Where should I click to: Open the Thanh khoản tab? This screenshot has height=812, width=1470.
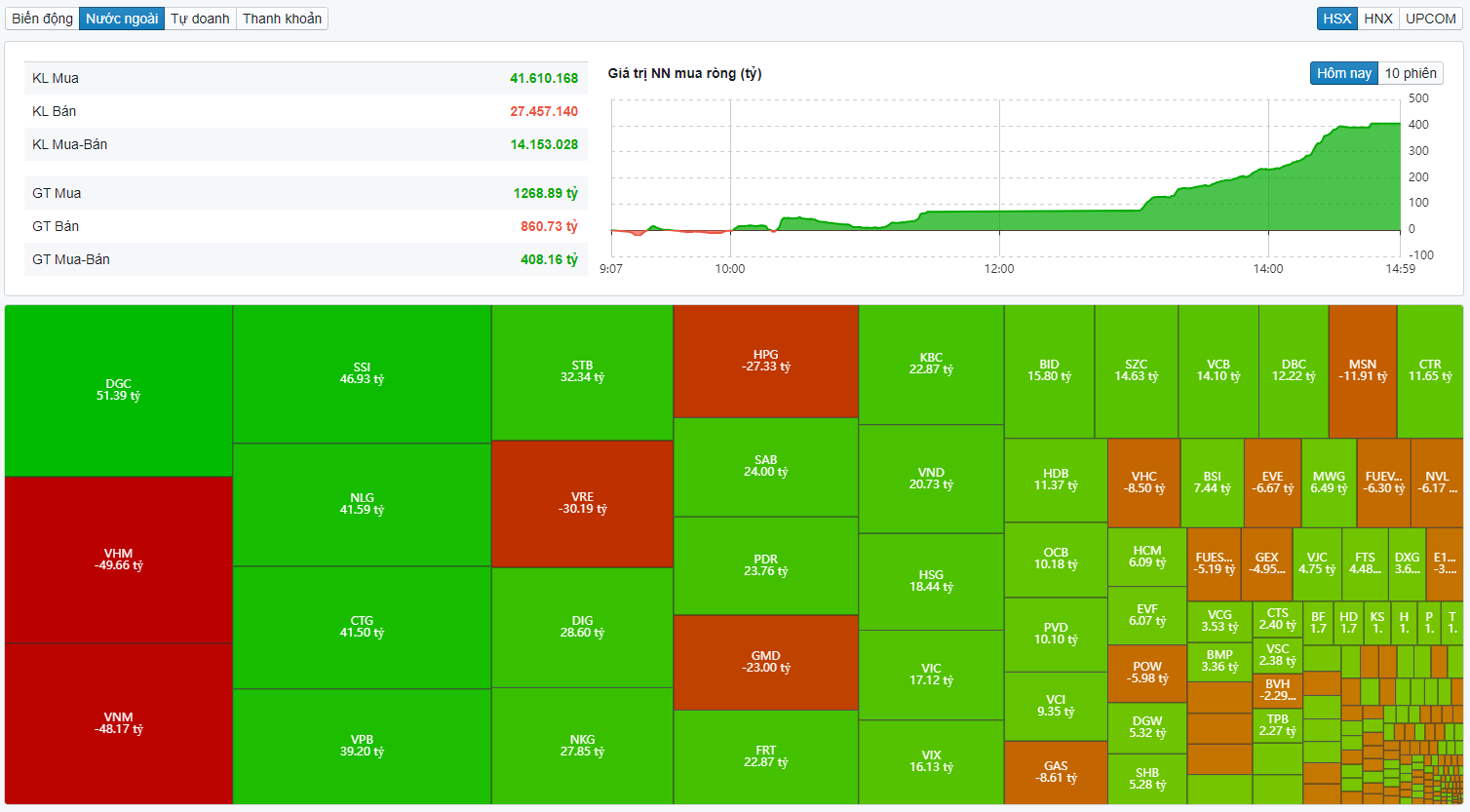pyautogui.click(x=282, y=19)
